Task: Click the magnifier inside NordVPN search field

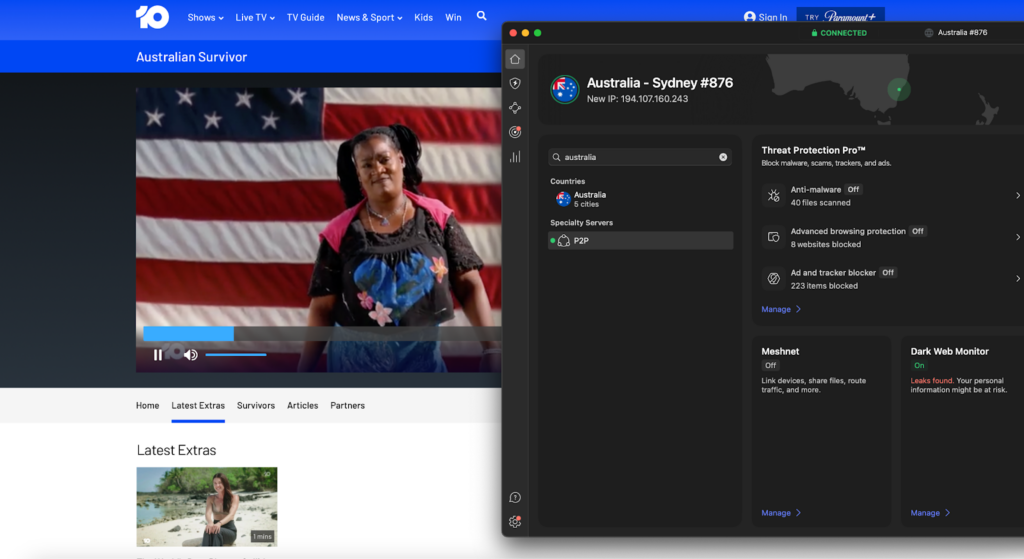Action: pos(556,157)
